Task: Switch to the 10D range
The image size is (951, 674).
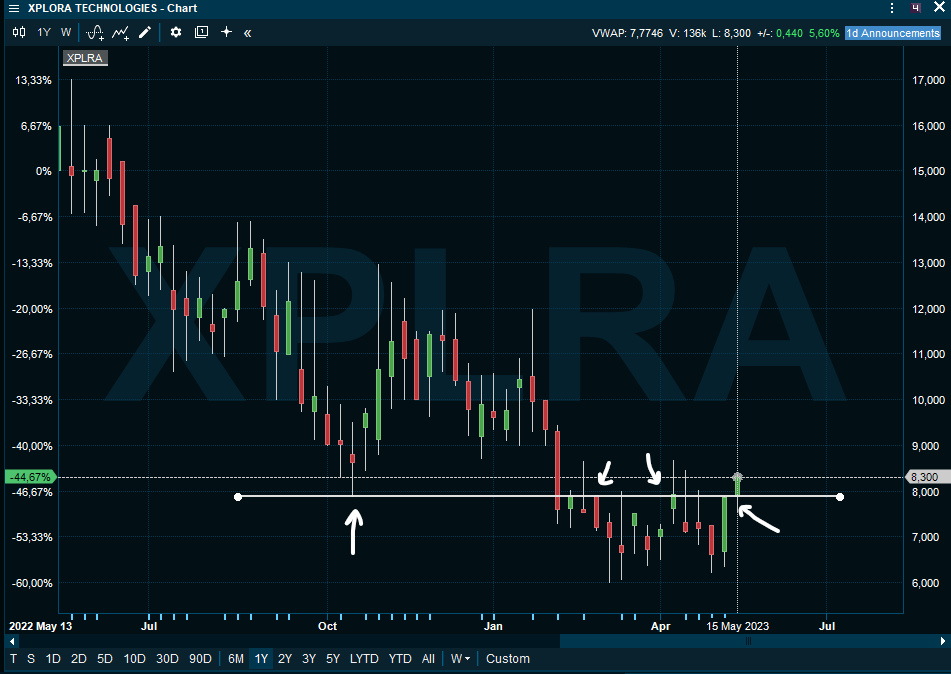Action: (x=134, y=659)
